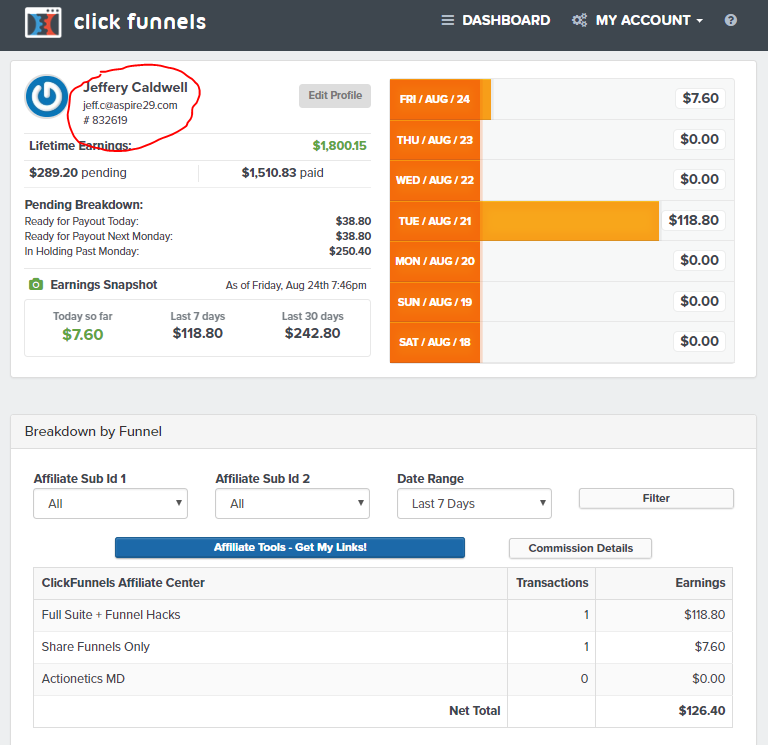Viewport: 768px width, 745px height.
Task: Open the Dashboard menu item
Action: click(505, 20)
